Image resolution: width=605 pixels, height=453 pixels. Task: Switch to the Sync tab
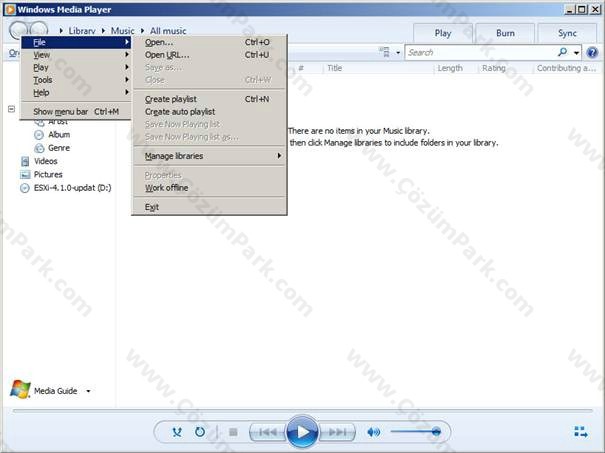coord(567,33)
